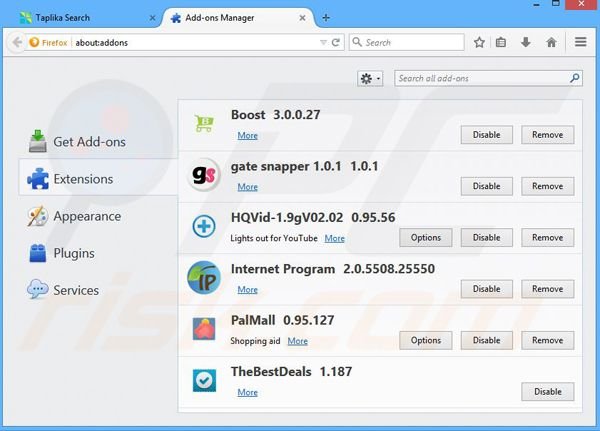Open a new tab with the plus icon
Image resolution: width=600 pixels, height=431 pixels.
tap(326, 18)
